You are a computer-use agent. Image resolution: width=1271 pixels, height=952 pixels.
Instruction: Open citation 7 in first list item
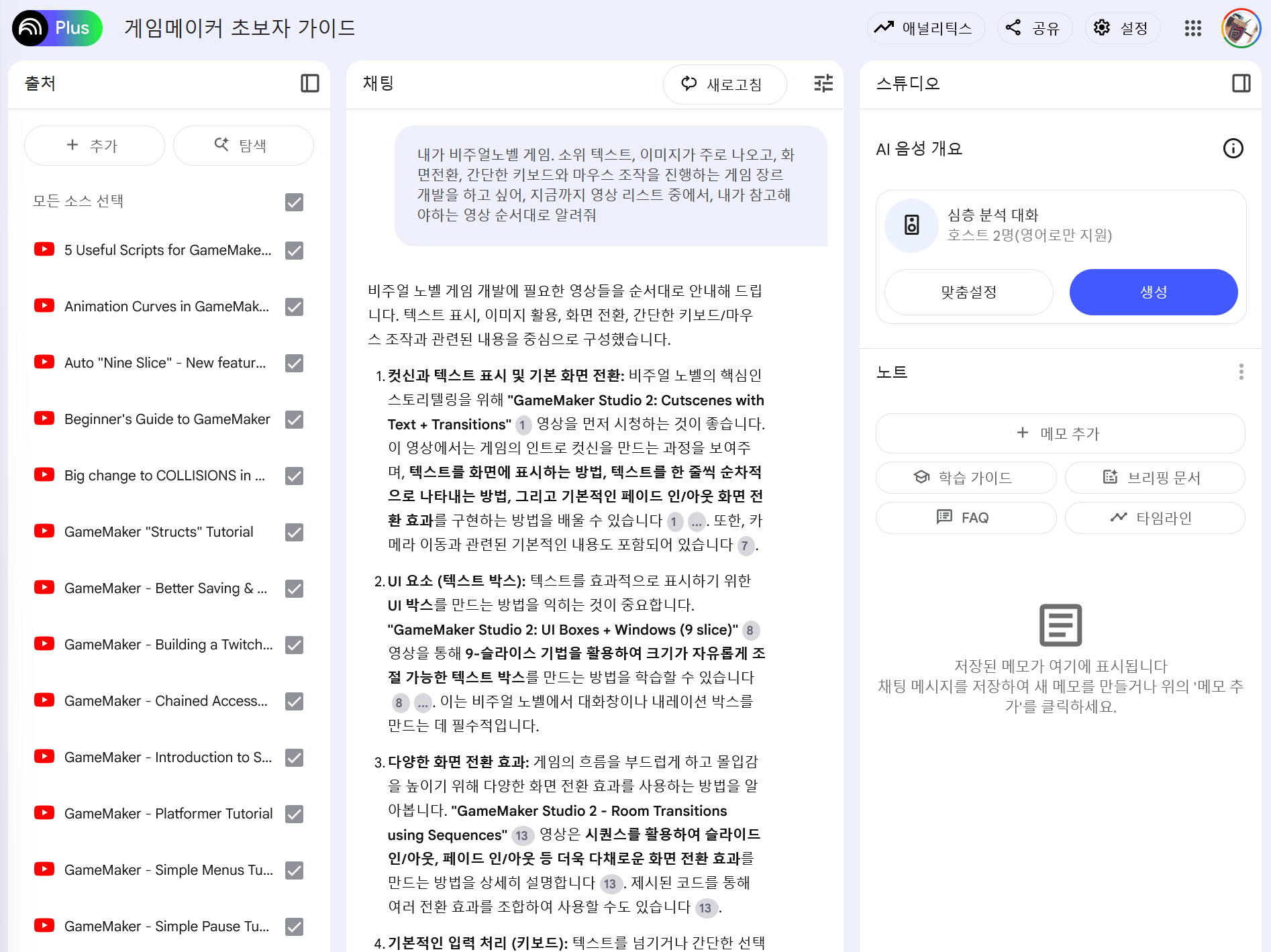tap(745, 545)
